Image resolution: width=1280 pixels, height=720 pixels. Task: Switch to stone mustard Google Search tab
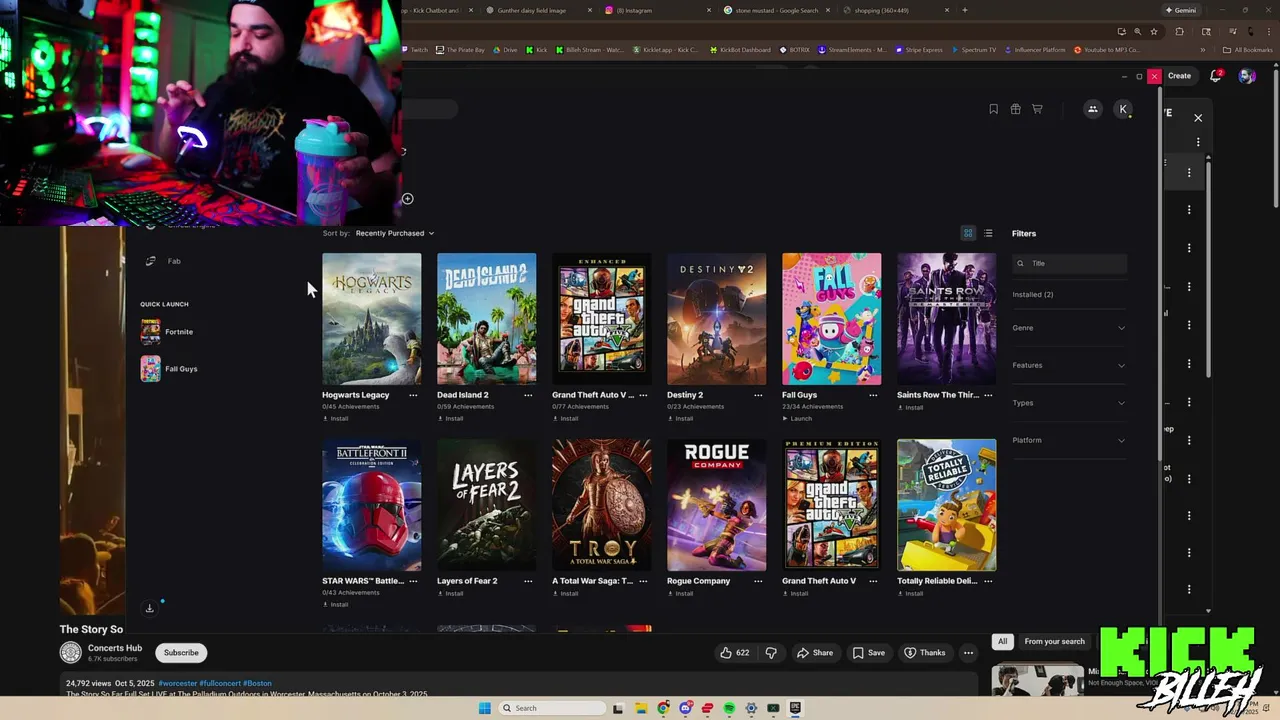click(x=776, y=10)
